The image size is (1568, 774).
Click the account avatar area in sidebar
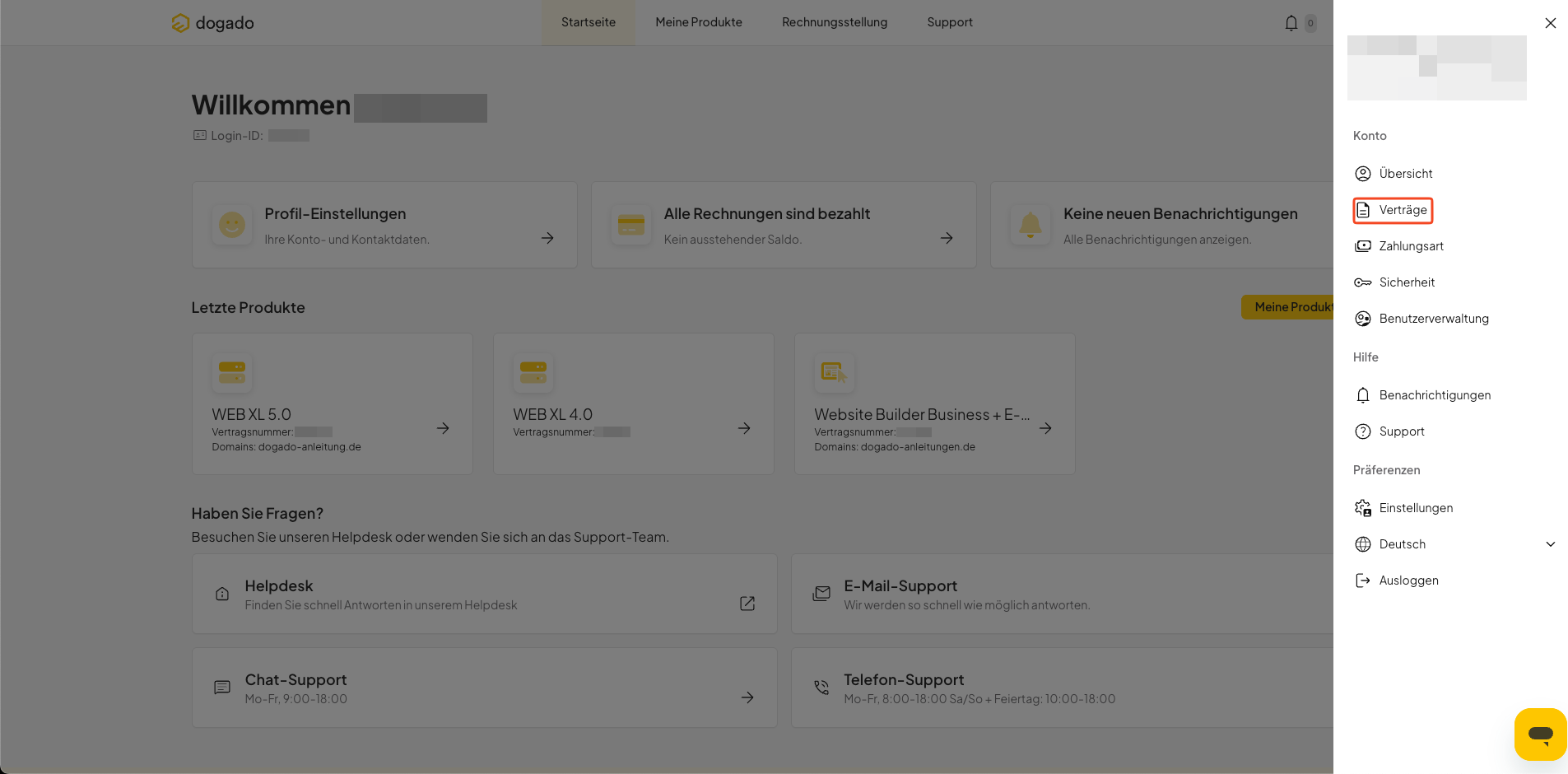pyautogui.click(x=1437, y=68)
